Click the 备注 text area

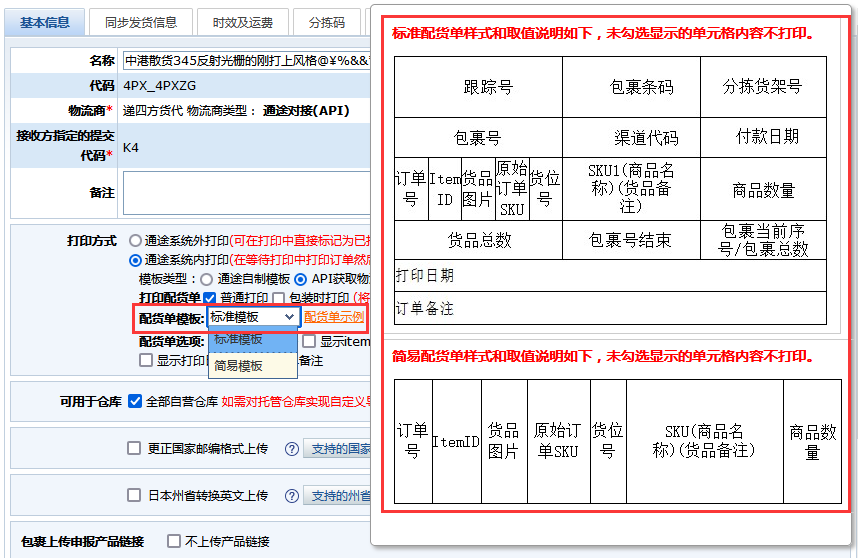click(246, 193)
